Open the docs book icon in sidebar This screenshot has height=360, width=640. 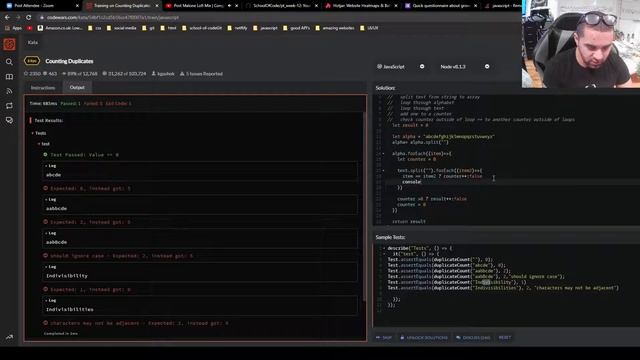[x=9, y=77]
